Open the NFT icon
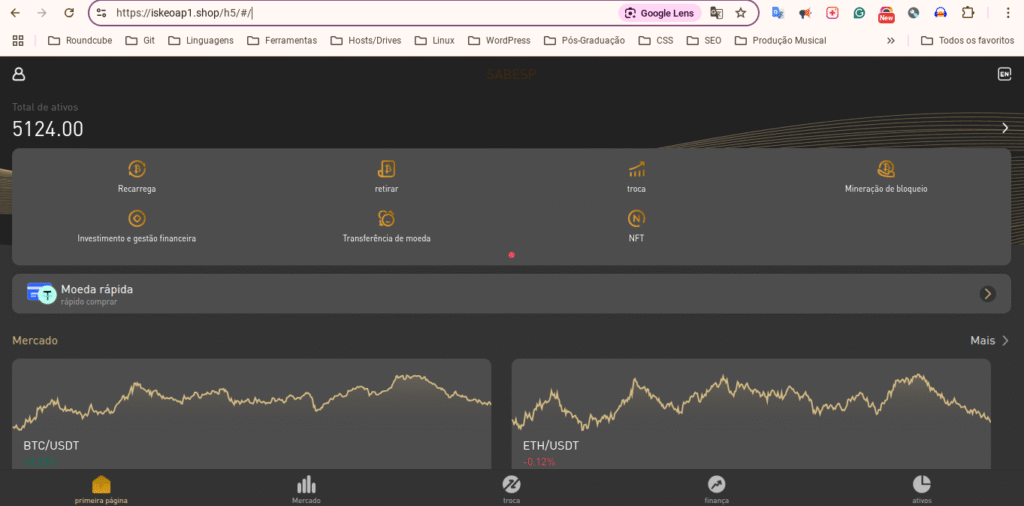Screen dimensions: 1024x506 click(636, 218)
